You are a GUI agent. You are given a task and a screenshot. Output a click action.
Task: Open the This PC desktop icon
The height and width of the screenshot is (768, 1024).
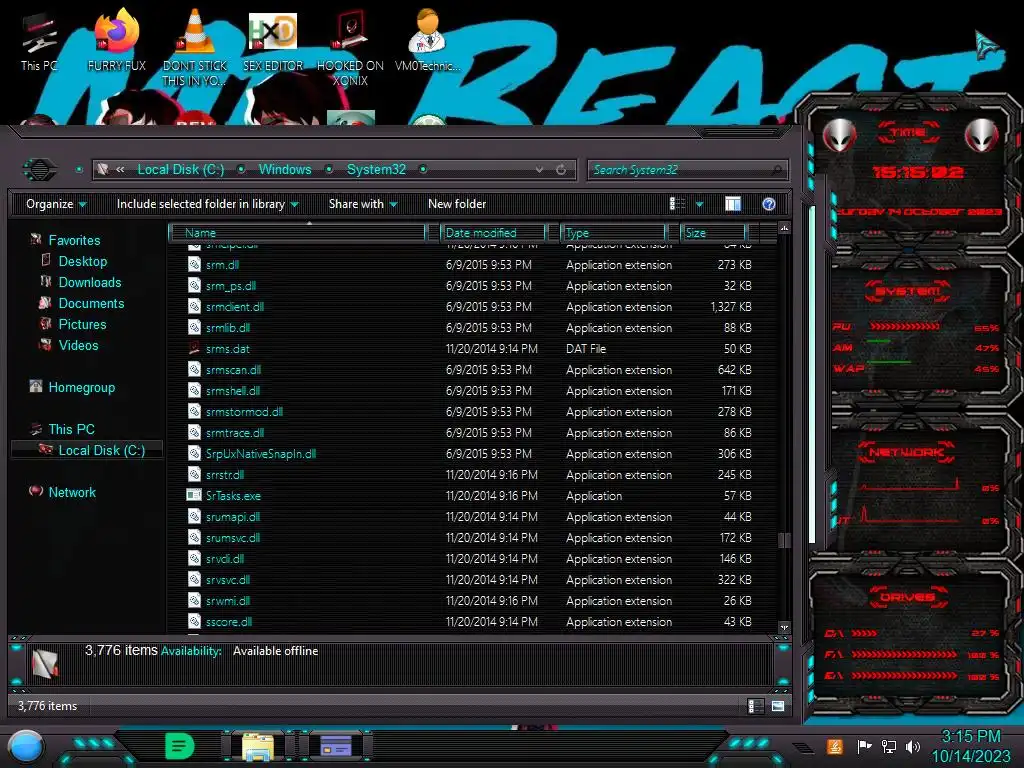click(x=39, y=40)
